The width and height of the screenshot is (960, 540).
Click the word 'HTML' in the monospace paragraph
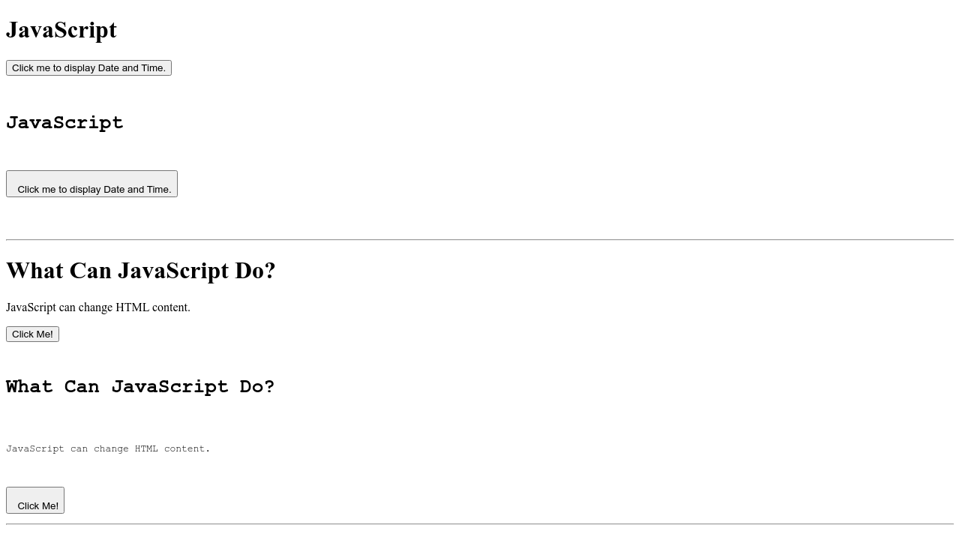click(146, 449)
